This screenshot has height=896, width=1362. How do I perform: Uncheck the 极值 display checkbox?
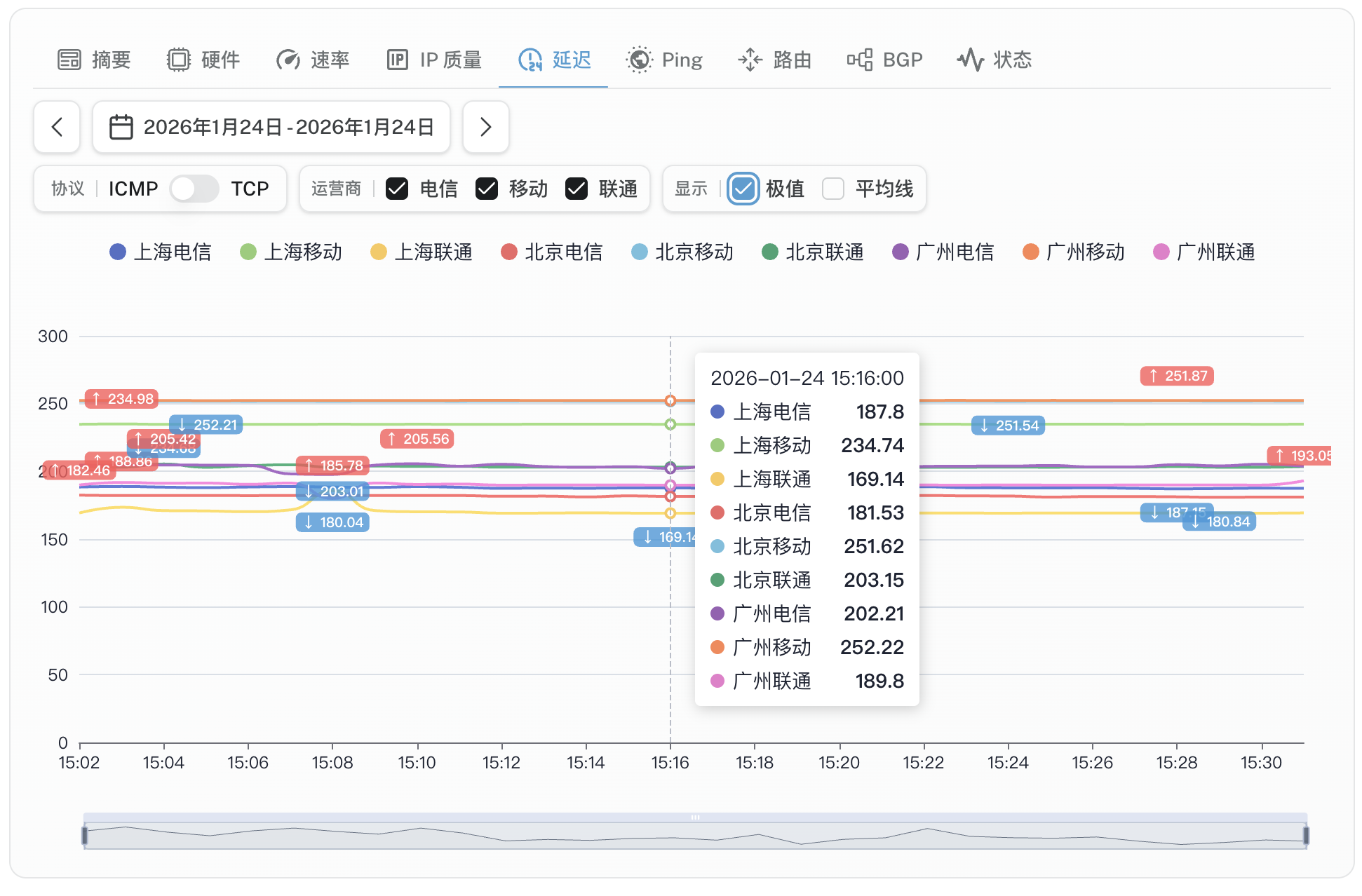[x=743, y=189]
